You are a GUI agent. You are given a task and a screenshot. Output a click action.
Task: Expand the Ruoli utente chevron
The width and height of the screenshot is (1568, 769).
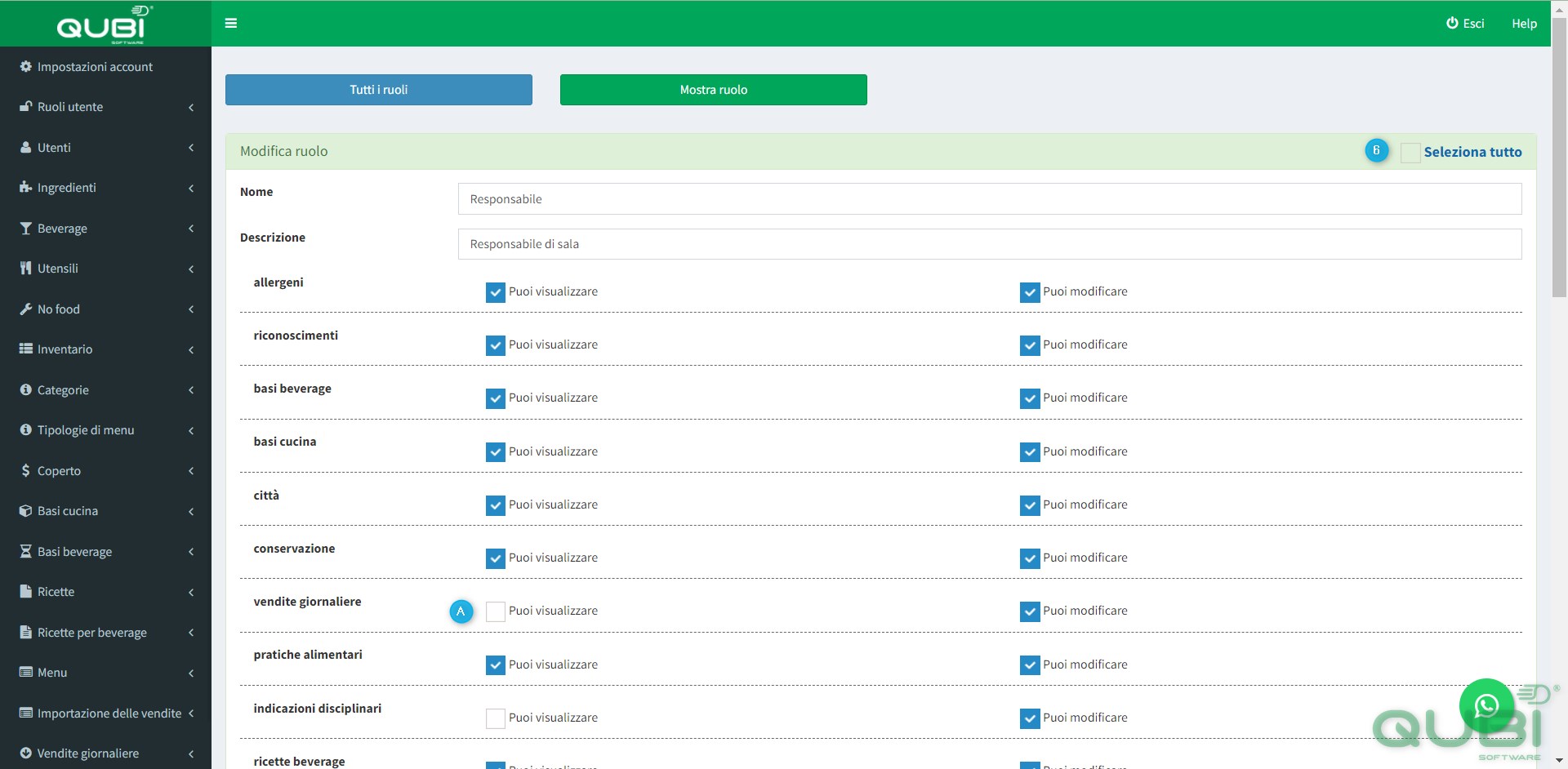point(191,108)
